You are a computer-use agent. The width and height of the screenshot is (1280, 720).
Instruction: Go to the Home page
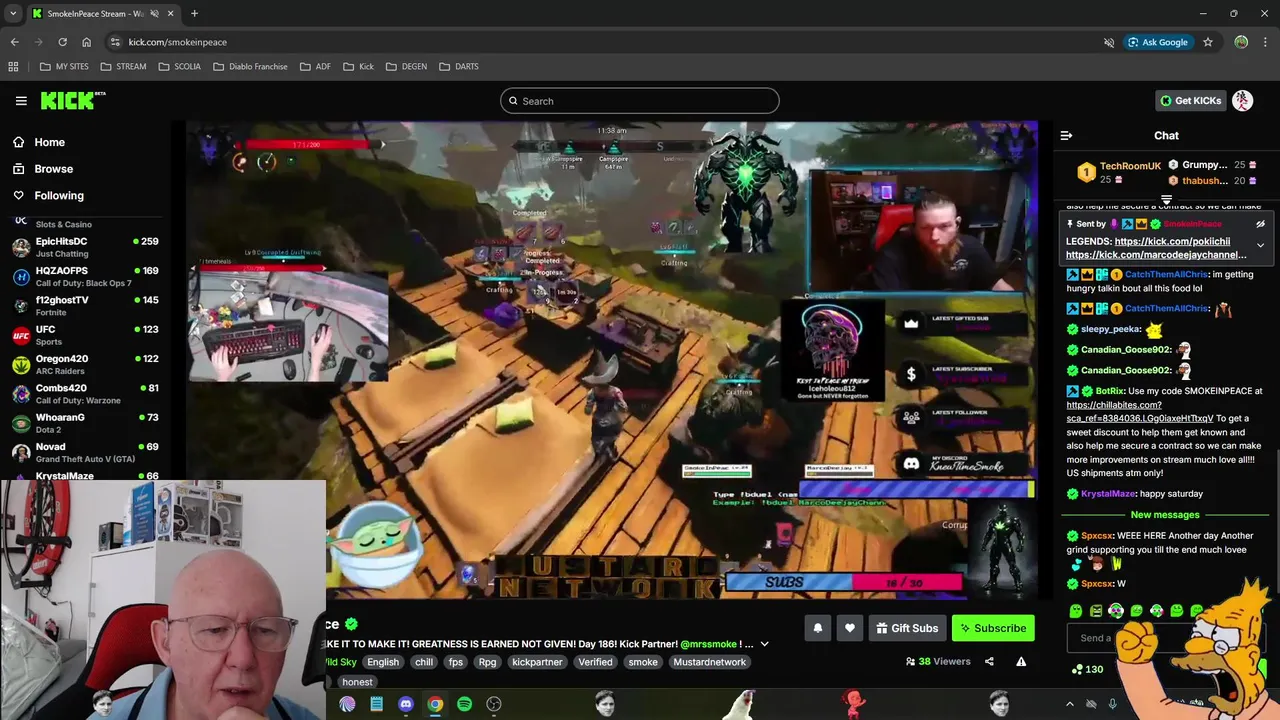(49, 142)
